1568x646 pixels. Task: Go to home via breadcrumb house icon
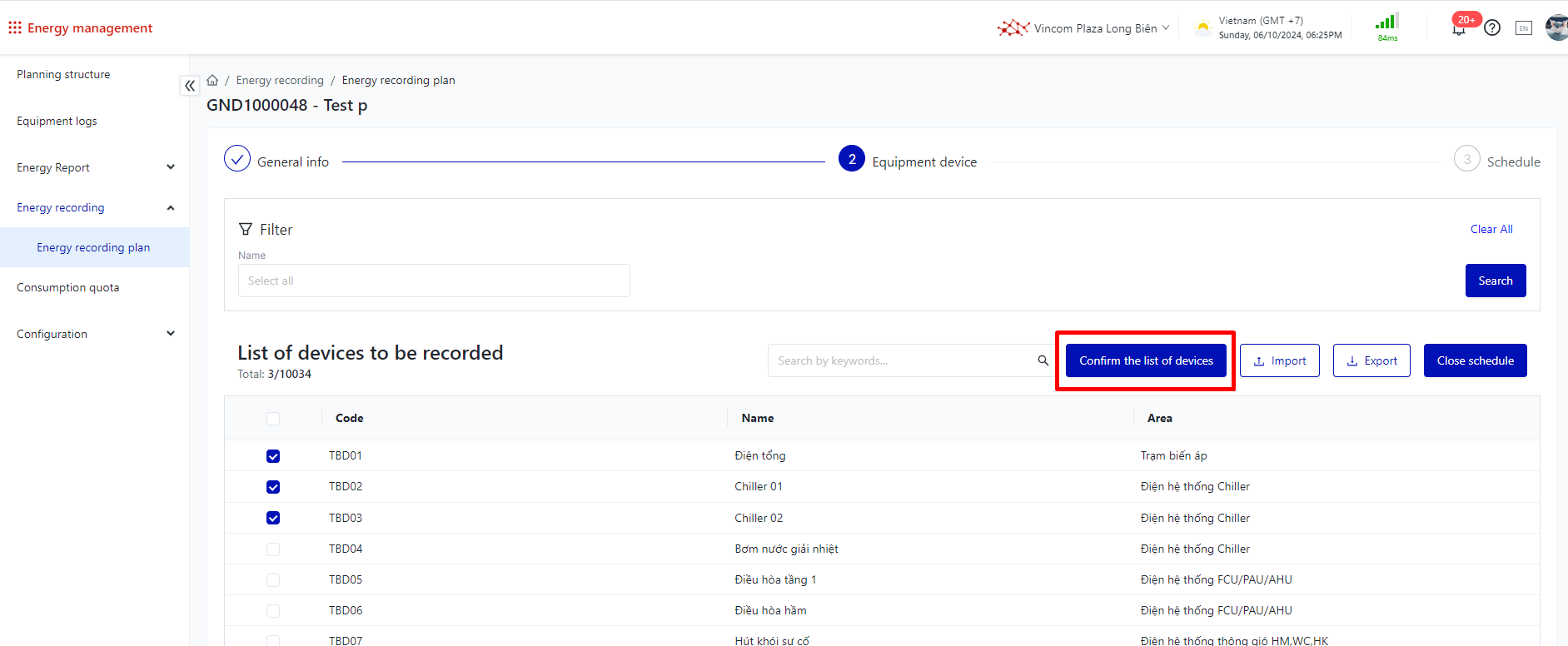[x=212, y=81]
